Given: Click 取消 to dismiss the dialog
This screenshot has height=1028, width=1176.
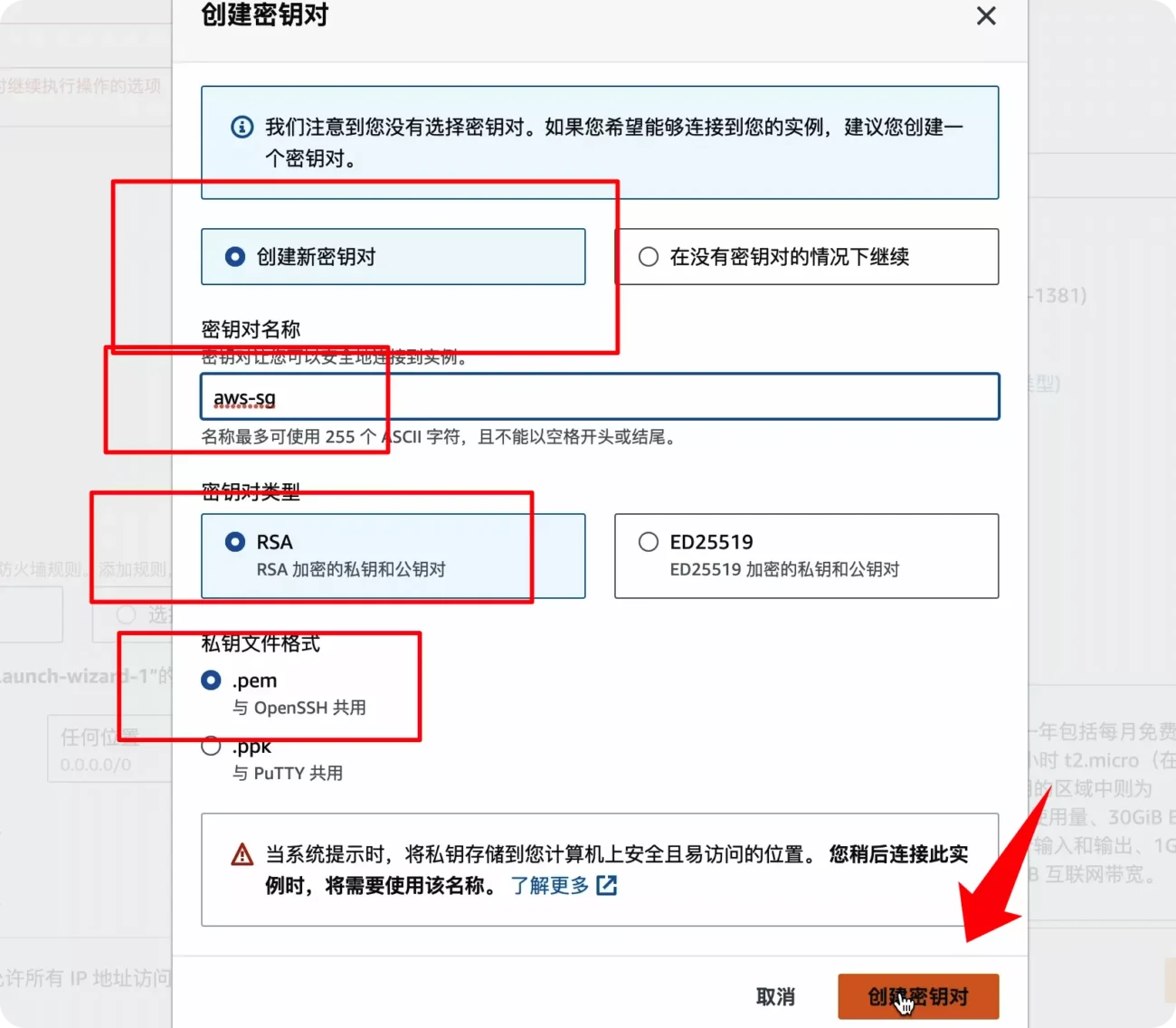Looking at the screenshot, I should 775,995.
